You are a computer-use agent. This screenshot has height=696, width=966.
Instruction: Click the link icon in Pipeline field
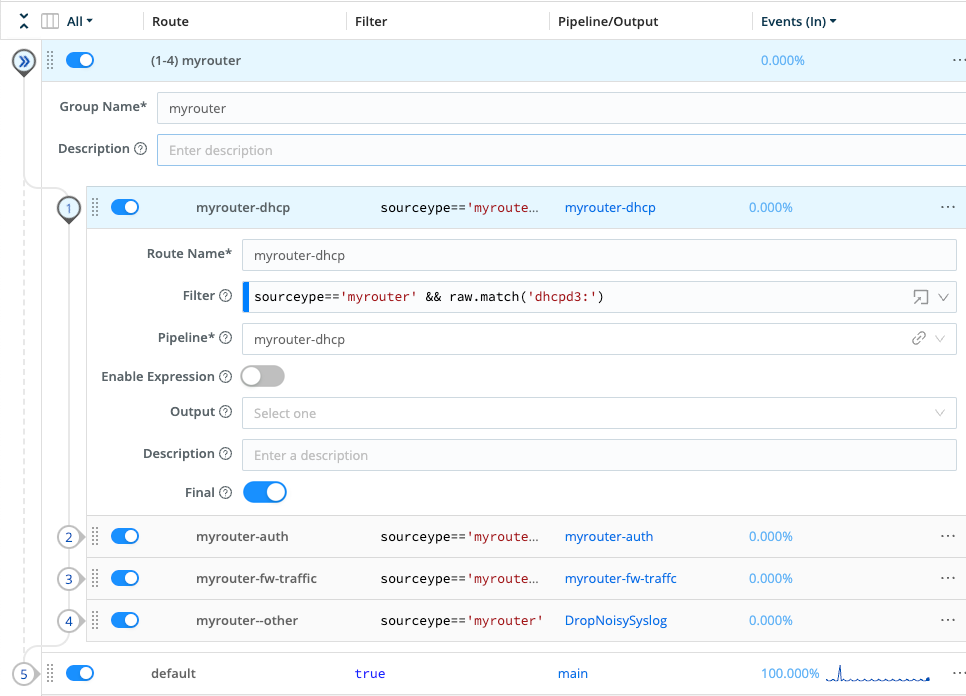pyautogui.click(x=918, y=339)
